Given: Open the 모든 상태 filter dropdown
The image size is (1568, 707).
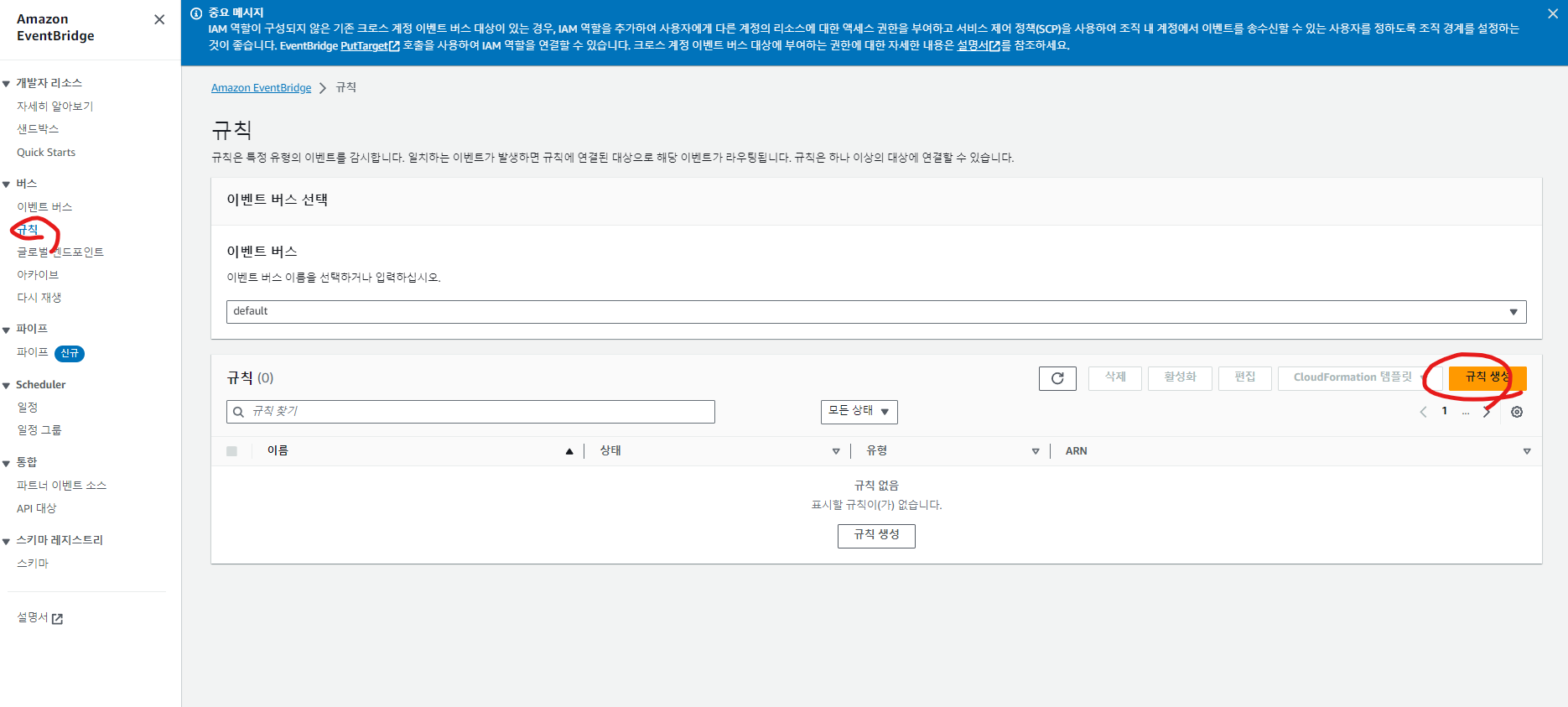Looking at the screenshot, I should [x=859, y=412].
